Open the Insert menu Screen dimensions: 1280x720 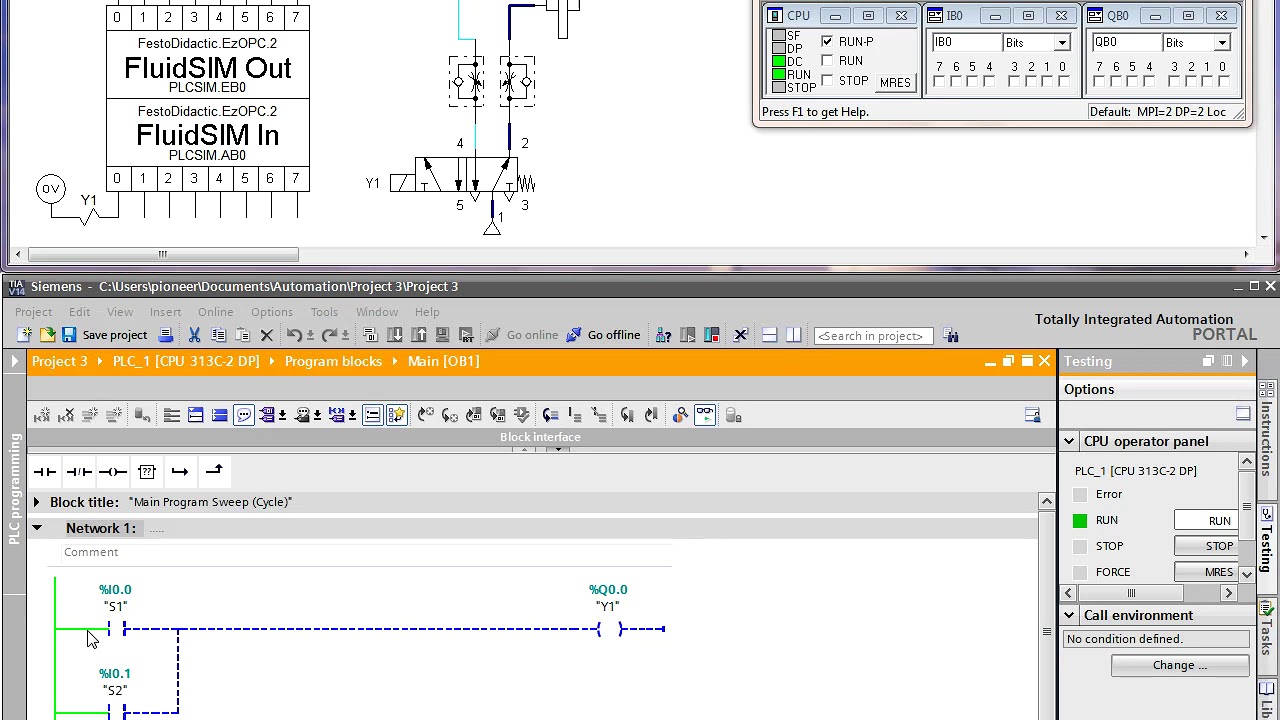point(165,312)
